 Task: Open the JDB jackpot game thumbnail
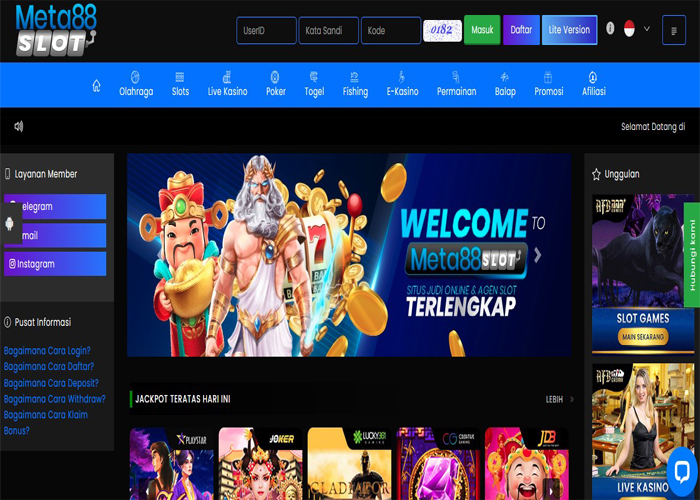(x=527, y=463)
